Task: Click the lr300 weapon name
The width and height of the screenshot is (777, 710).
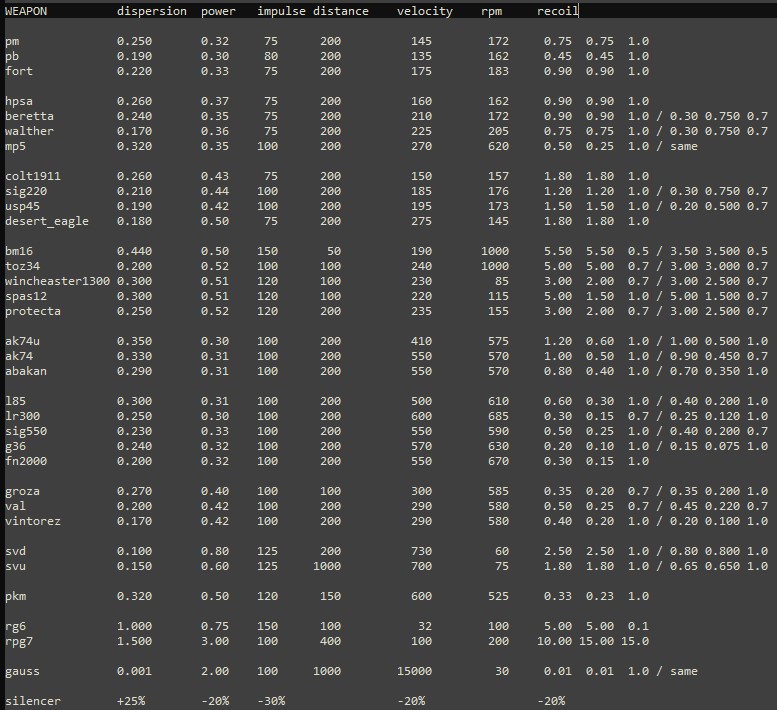Action: (x=22, y=416)
